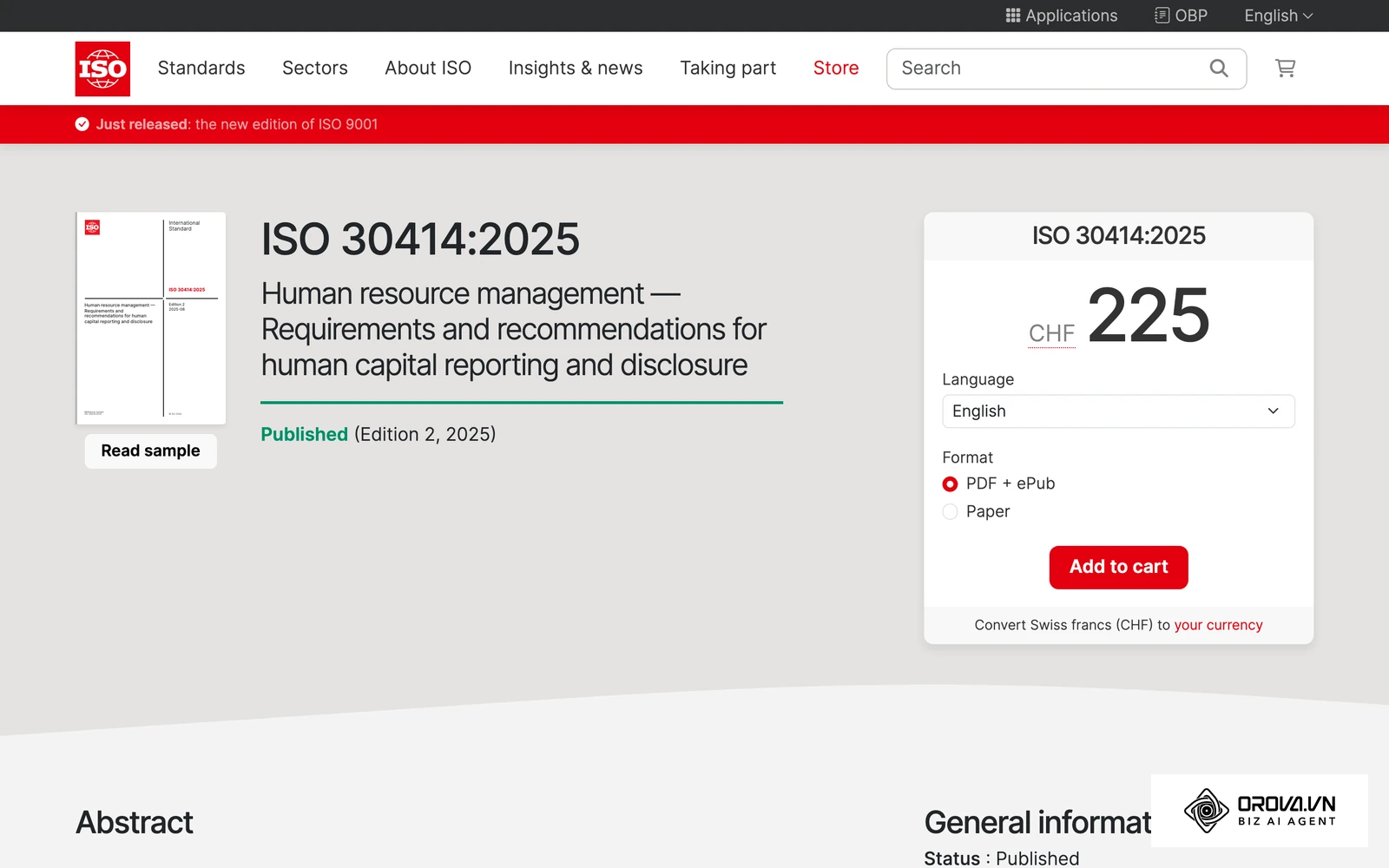Open the ISO 30414:2025 cover thumbnail
Viewport: 1389px width, 868px height.
151,318
